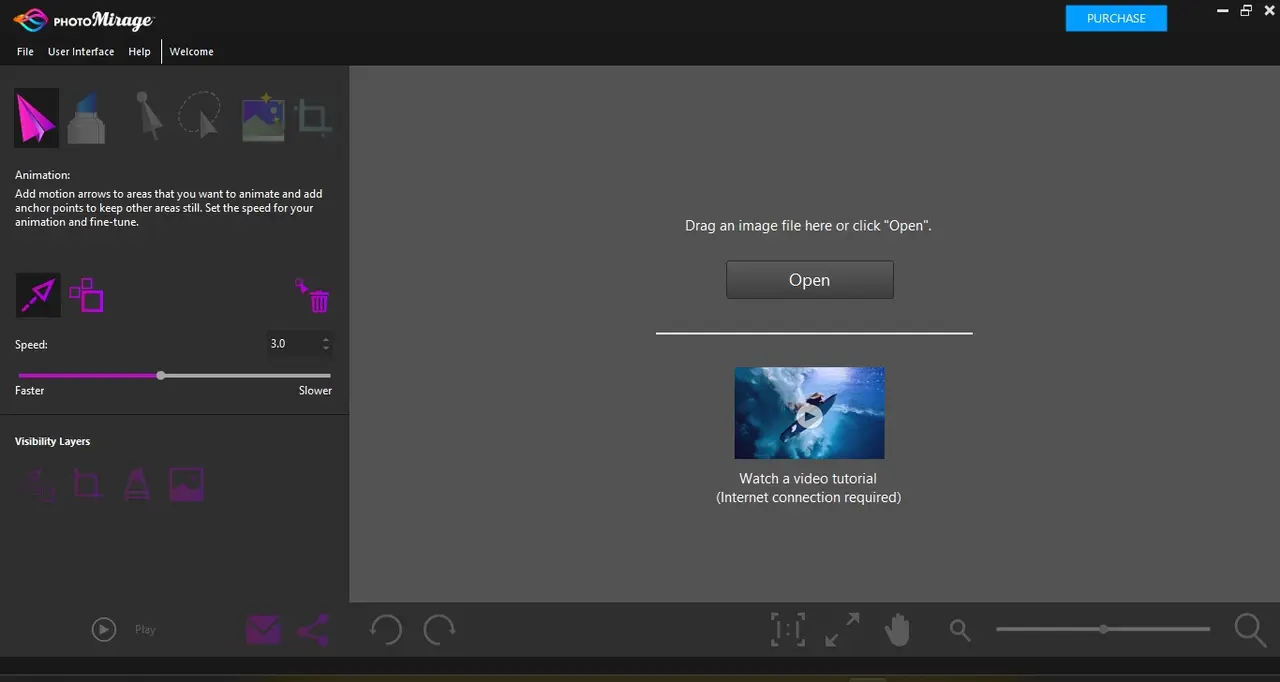The height and width of the screenshot is (682, 1280).
Task: Toggle anchor pin visibility layer icon
Action: 137,485
